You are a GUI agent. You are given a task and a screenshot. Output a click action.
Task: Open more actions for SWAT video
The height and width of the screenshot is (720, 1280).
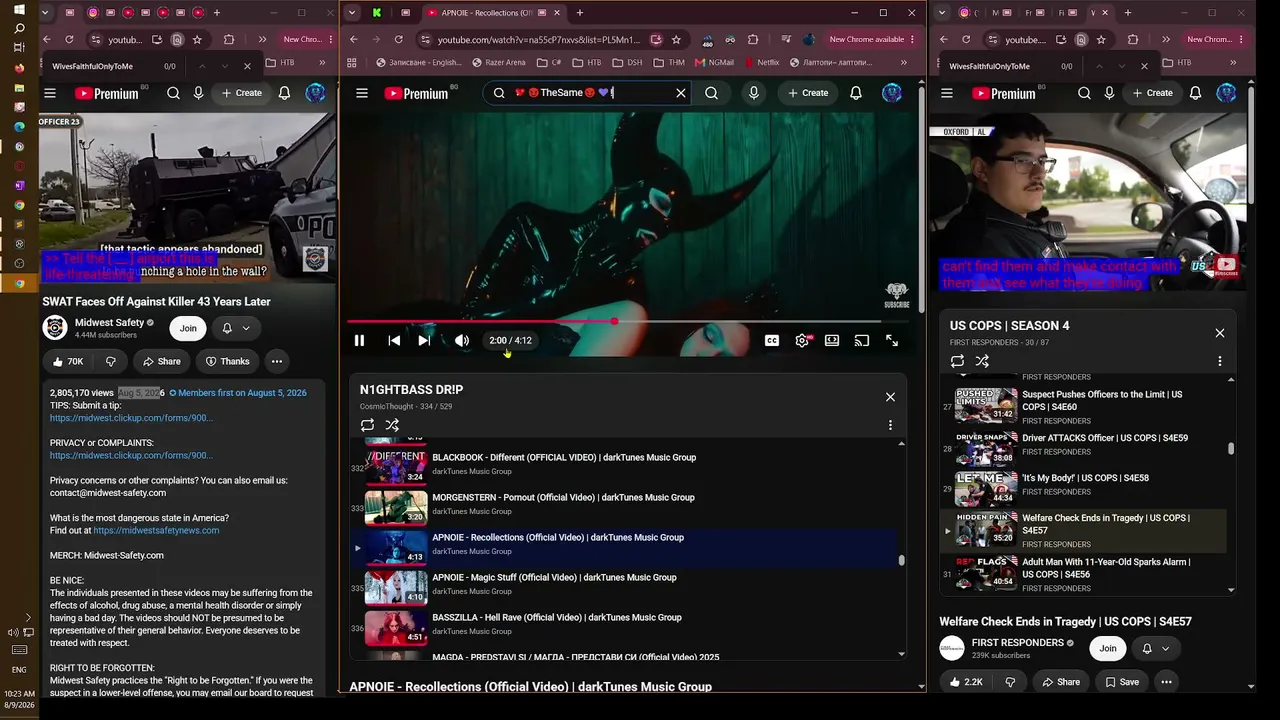277,361
